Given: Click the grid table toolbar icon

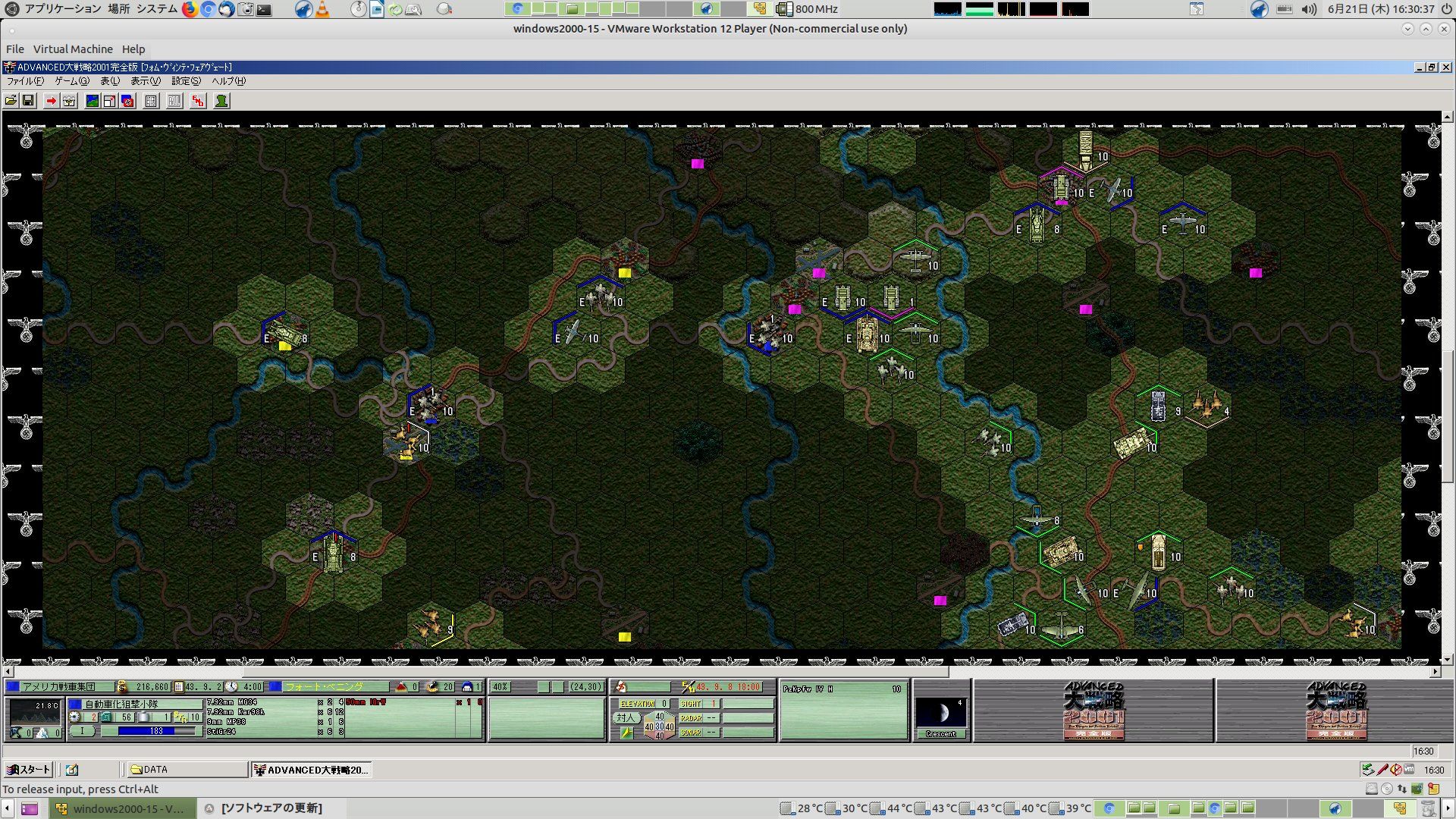Looking at the screenshot, I should 151,101.
